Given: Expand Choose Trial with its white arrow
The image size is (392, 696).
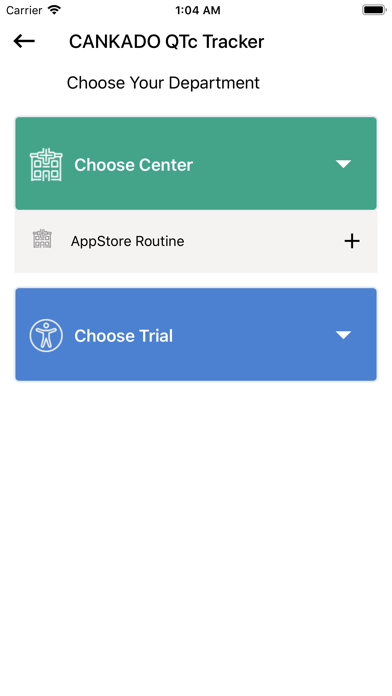Looking at the screenshot, I should (x=343, y=335).
